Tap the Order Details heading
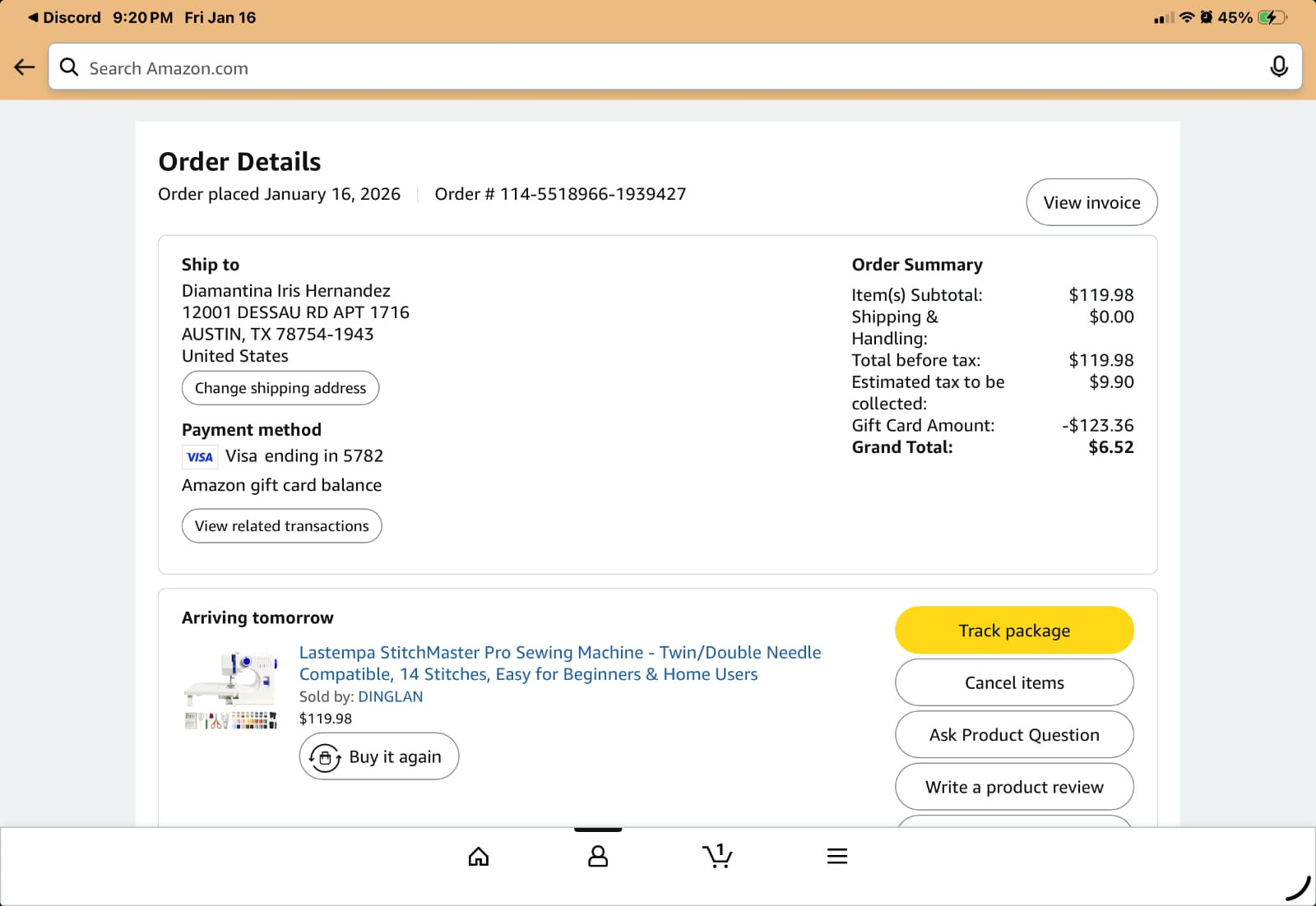1316x906 pixels. (239, 162)
